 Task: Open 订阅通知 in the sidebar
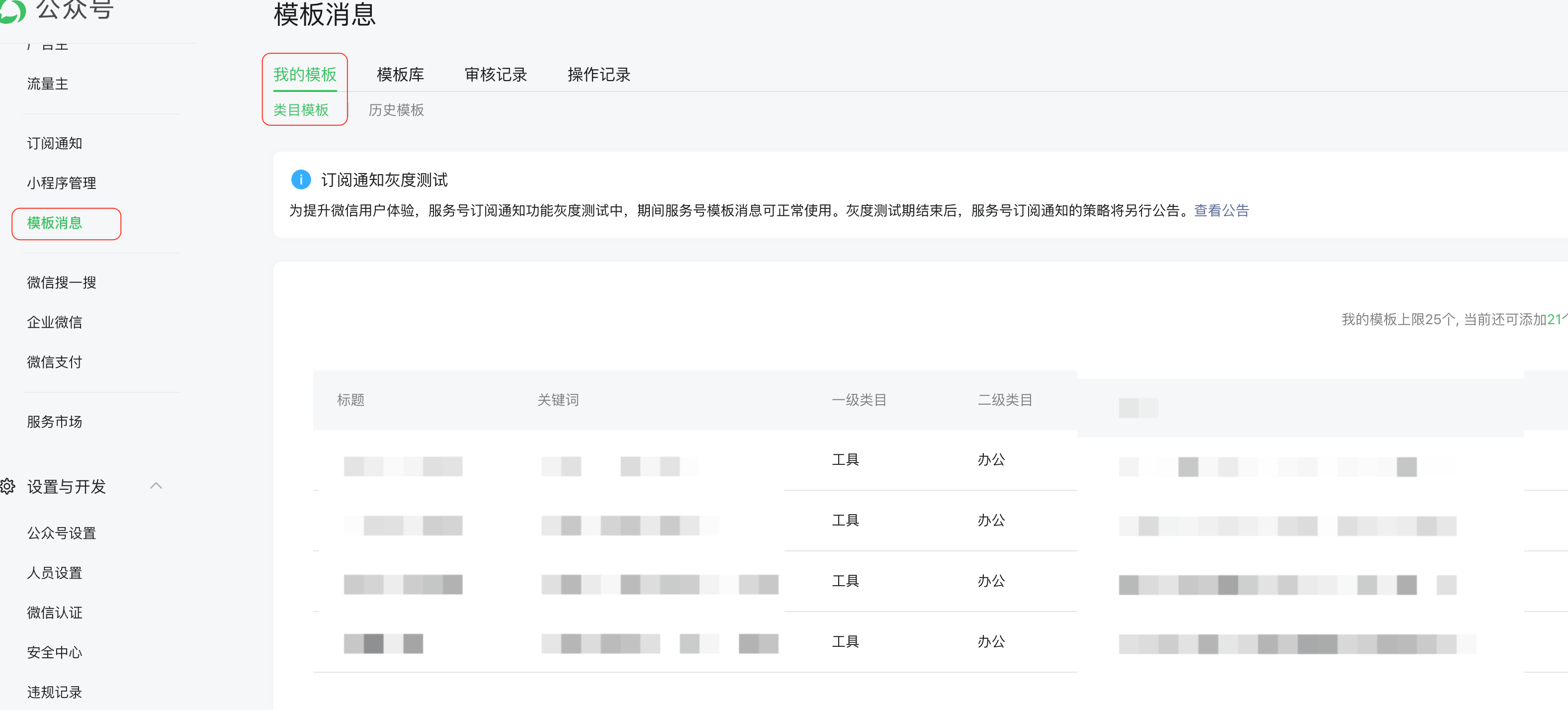point(54,143)
